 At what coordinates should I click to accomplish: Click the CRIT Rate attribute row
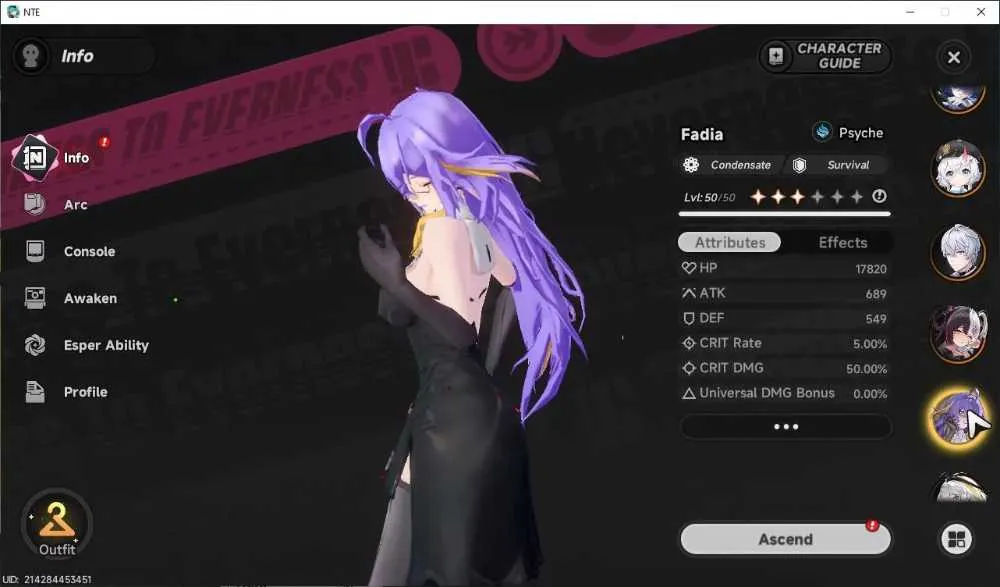[784, 343]
